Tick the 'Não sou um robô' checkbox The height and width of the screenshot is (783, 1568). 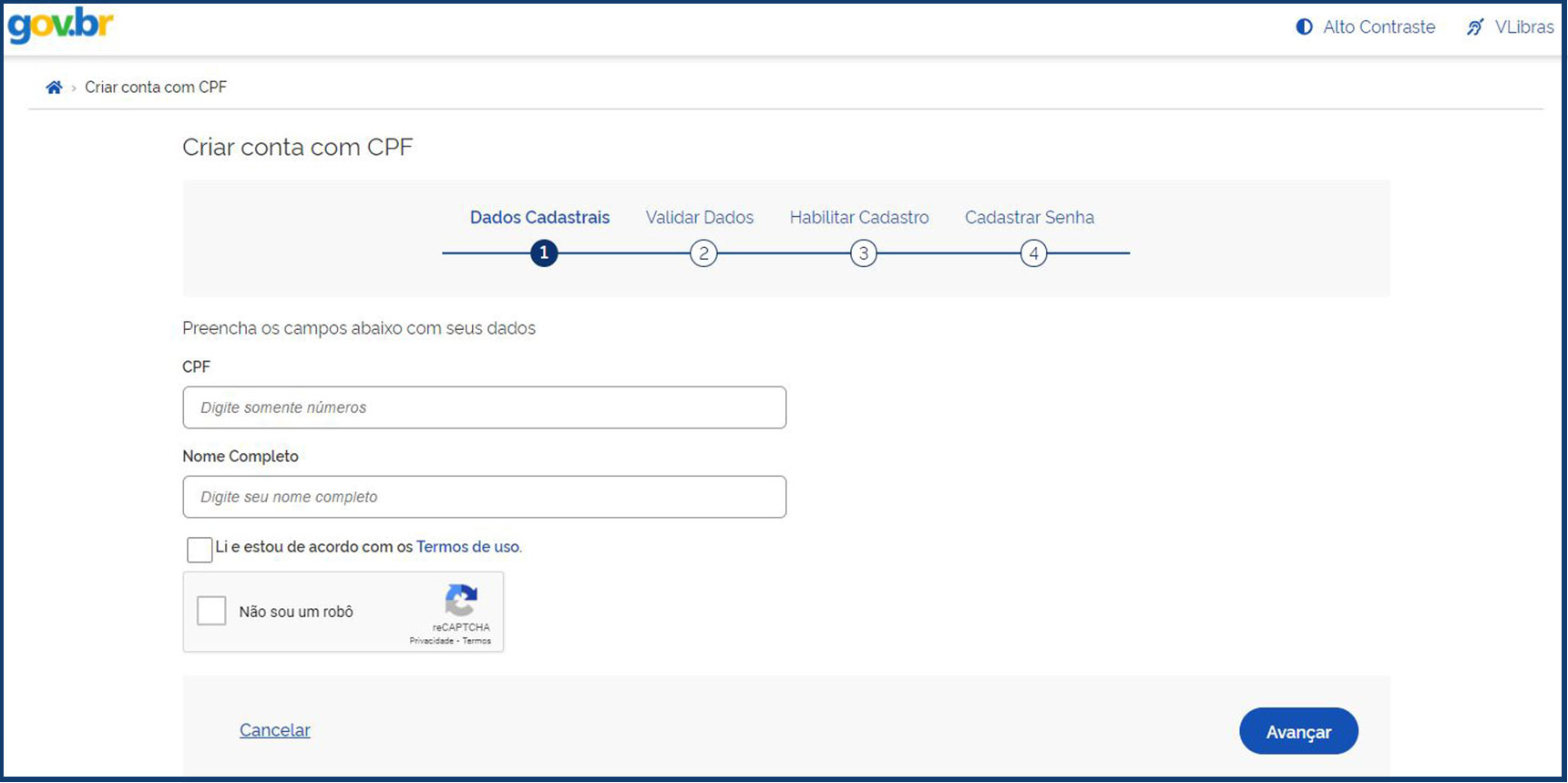click(211, 611)
